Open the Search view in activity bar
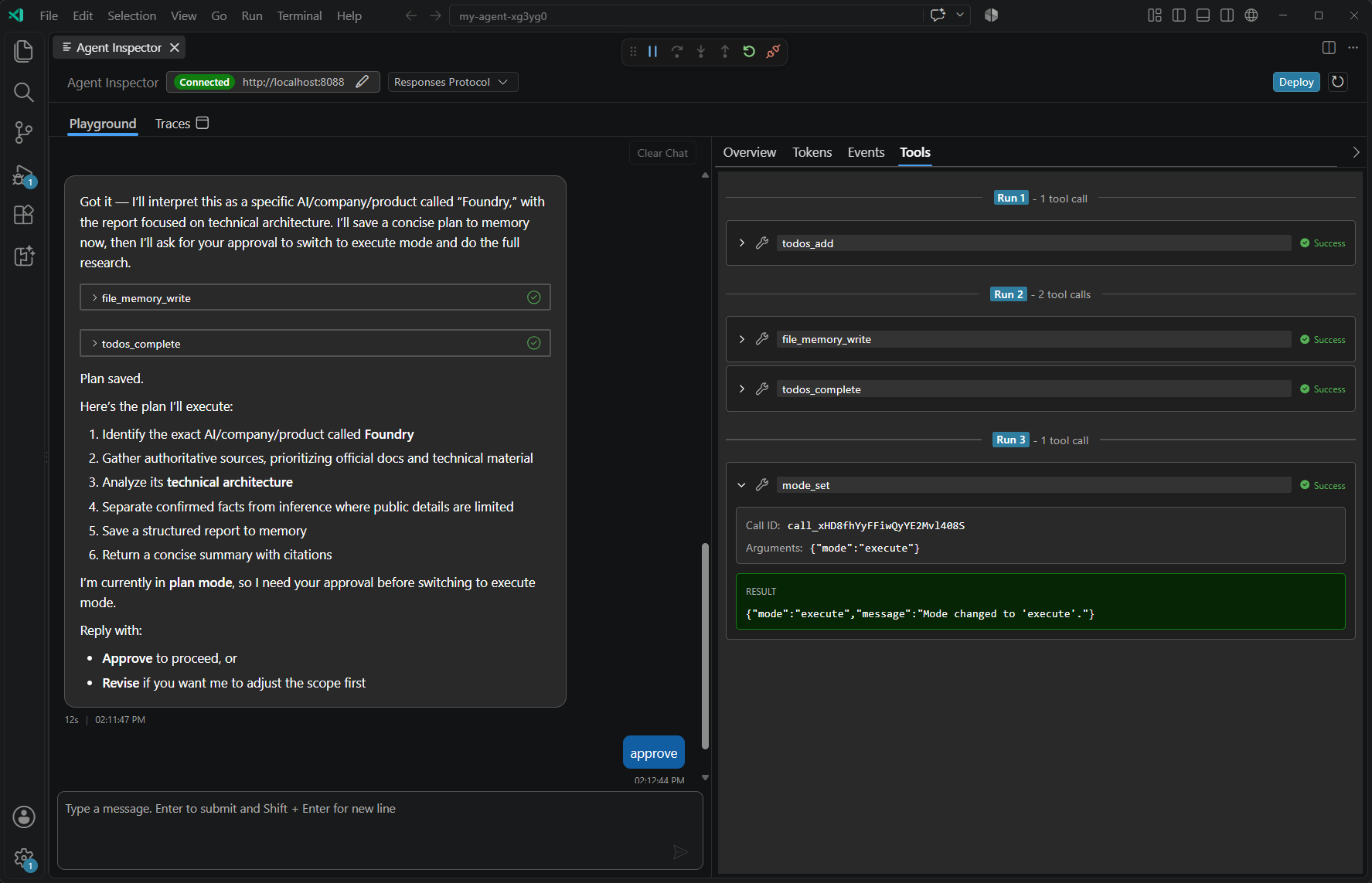 click(24, 92)
